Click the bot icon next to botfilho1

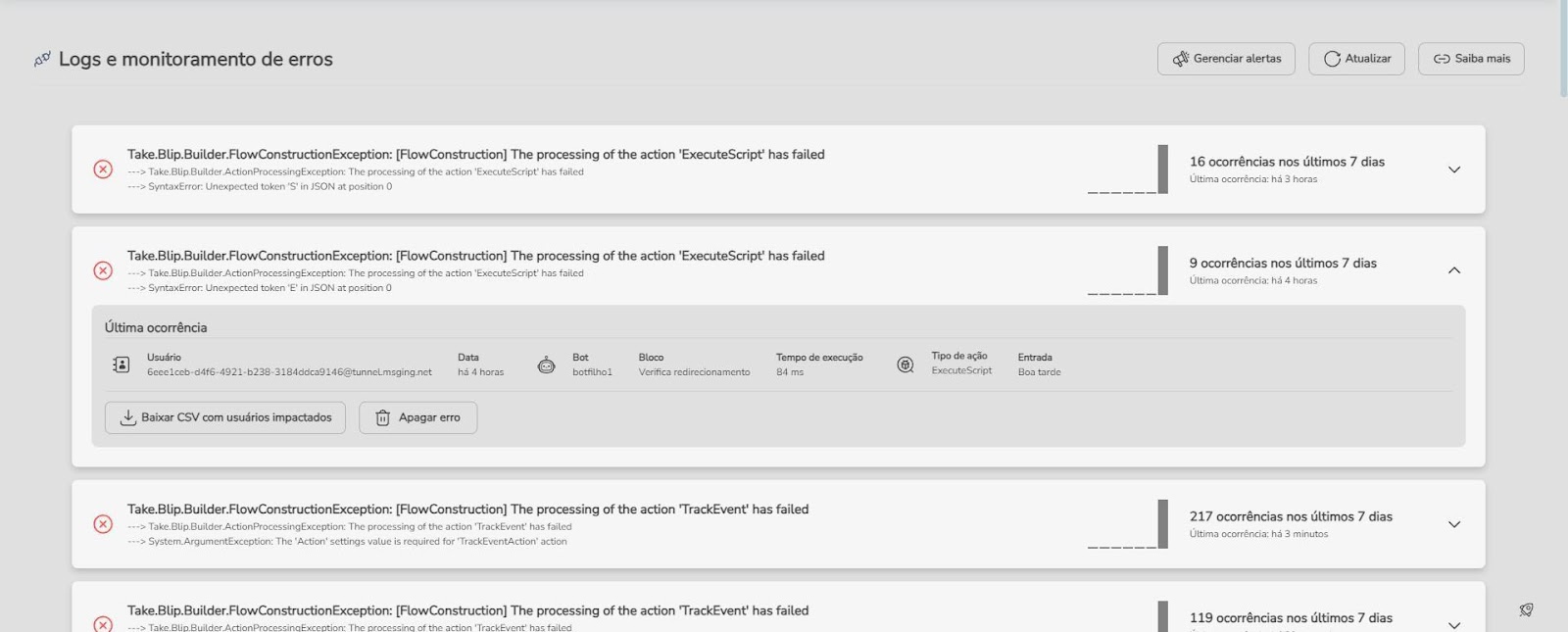click(x=546, y=365)
